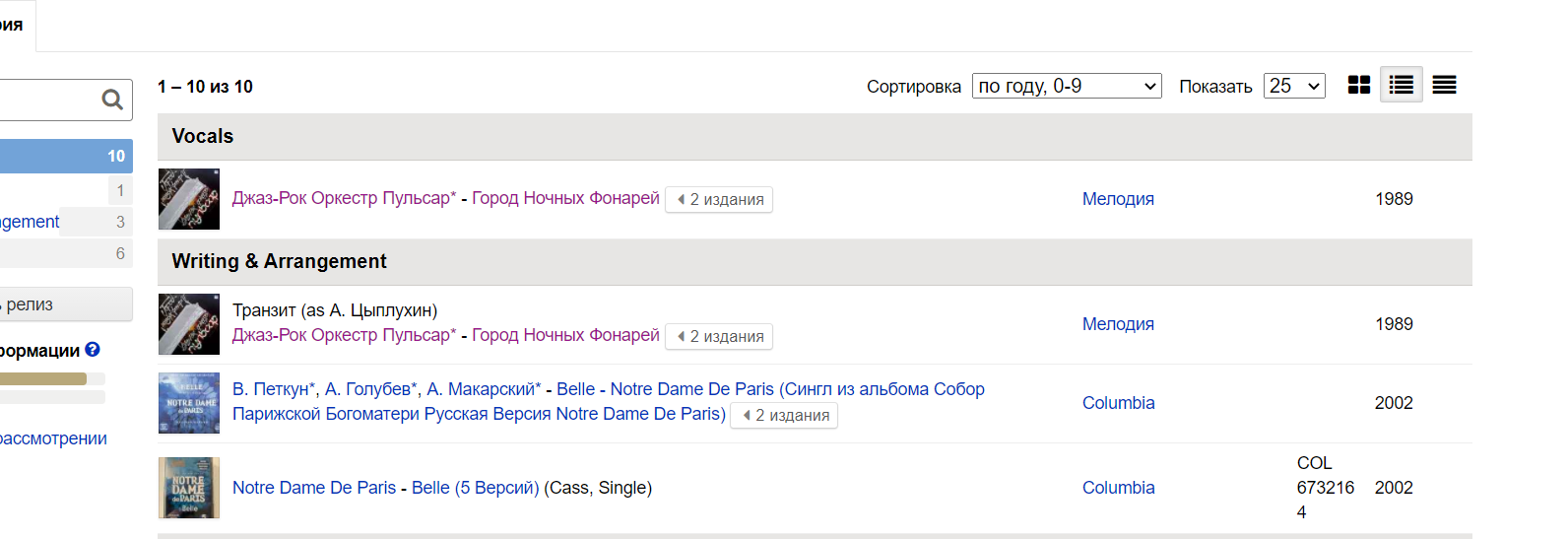Open Notre Dame De Paris cassette thumbnail
Viewport: 1568px width, 539px height.
(189, 488)
